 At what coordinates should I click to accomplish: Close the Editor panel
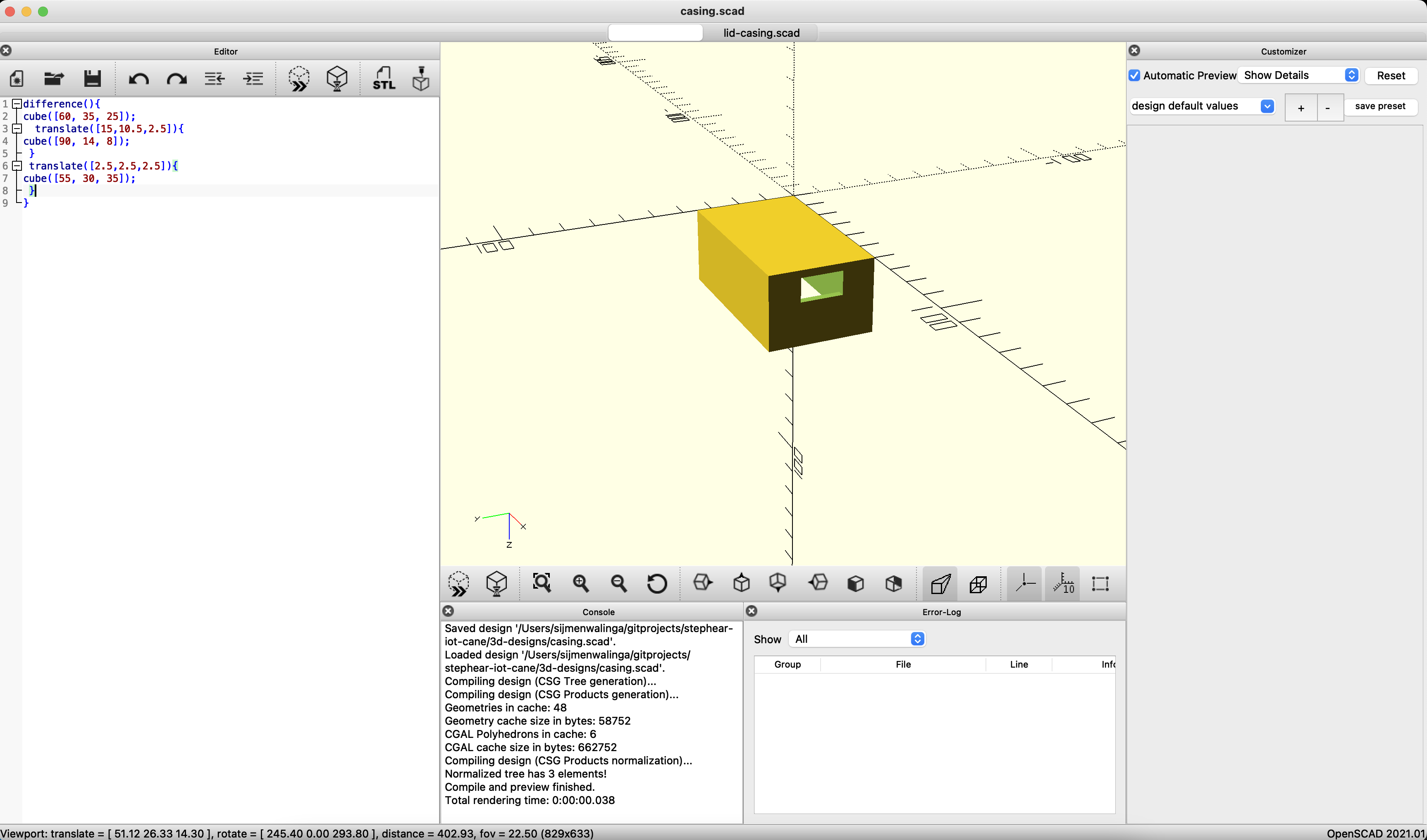click(6, 50)
